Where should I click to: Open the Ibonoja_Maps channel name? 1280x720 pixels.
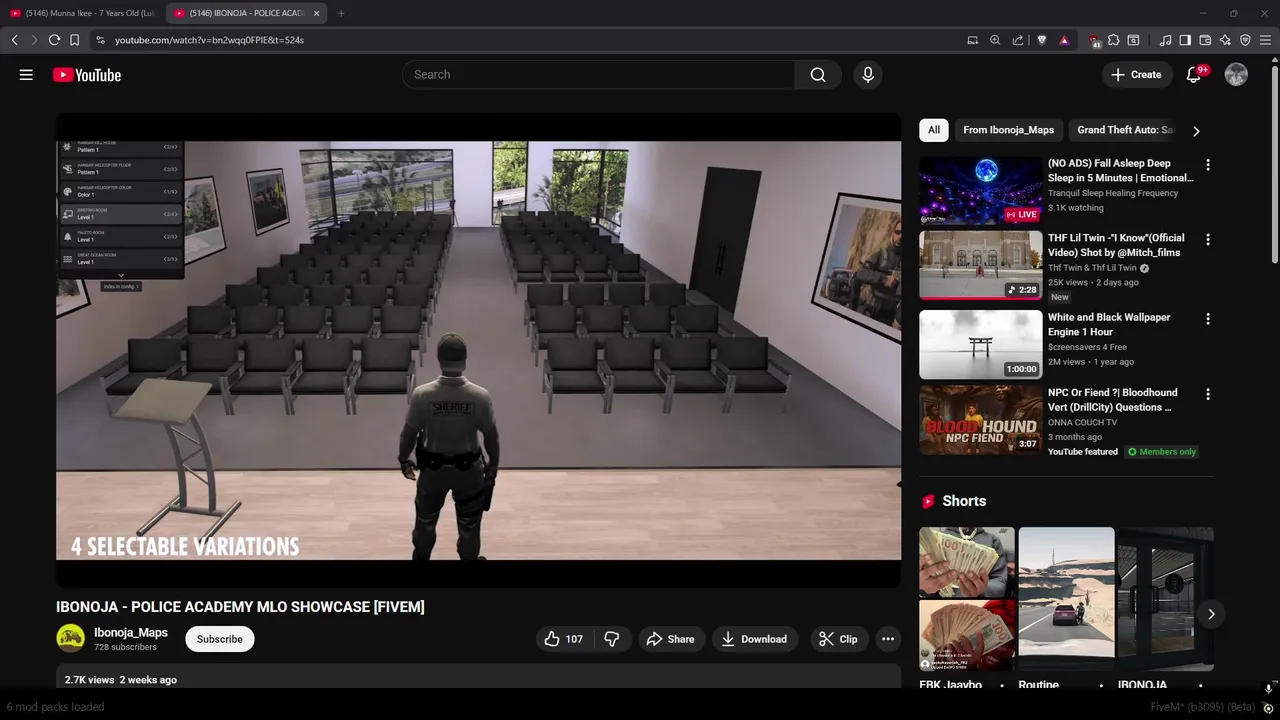[131, 633]
